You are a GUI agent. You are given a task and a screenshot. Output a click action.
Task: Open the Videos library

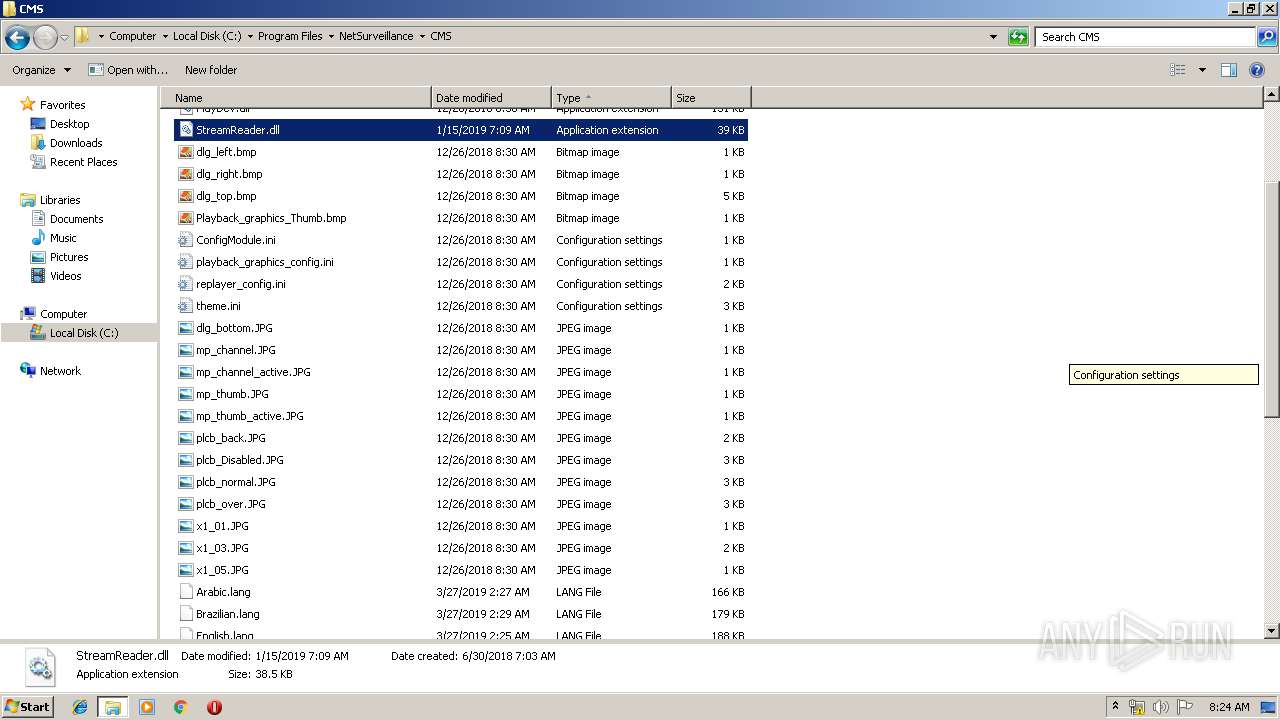tap(65, 276)
